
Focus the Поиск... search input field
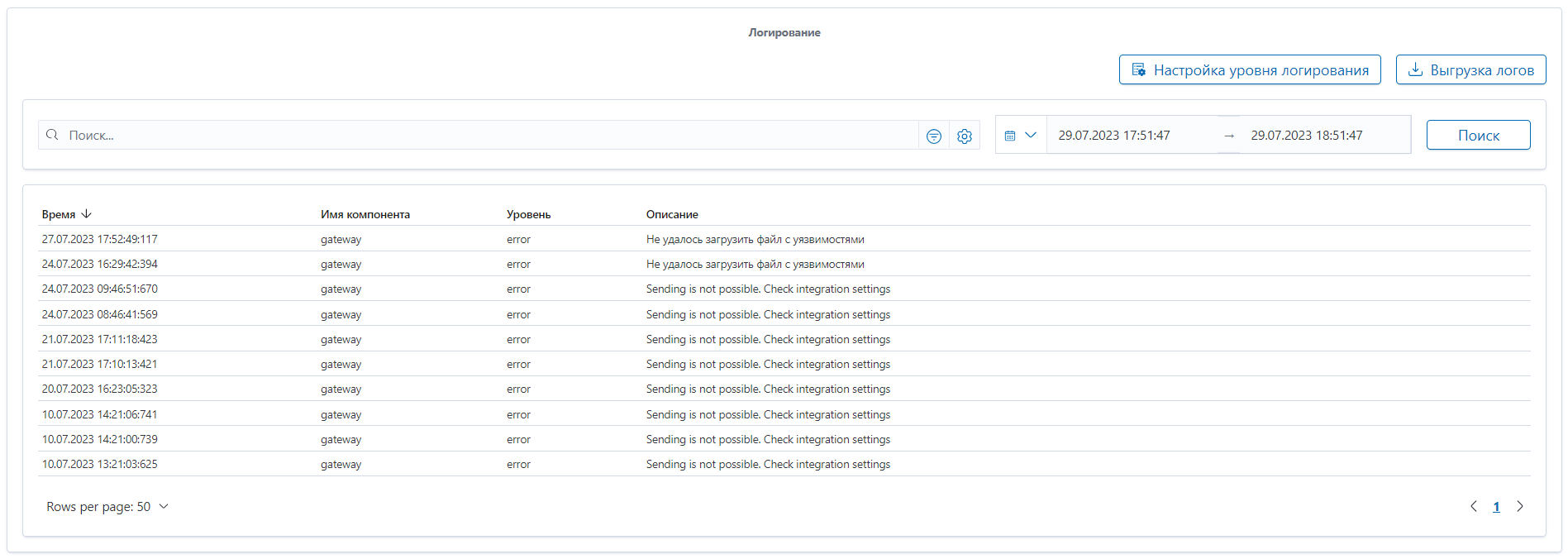[492, 135]
